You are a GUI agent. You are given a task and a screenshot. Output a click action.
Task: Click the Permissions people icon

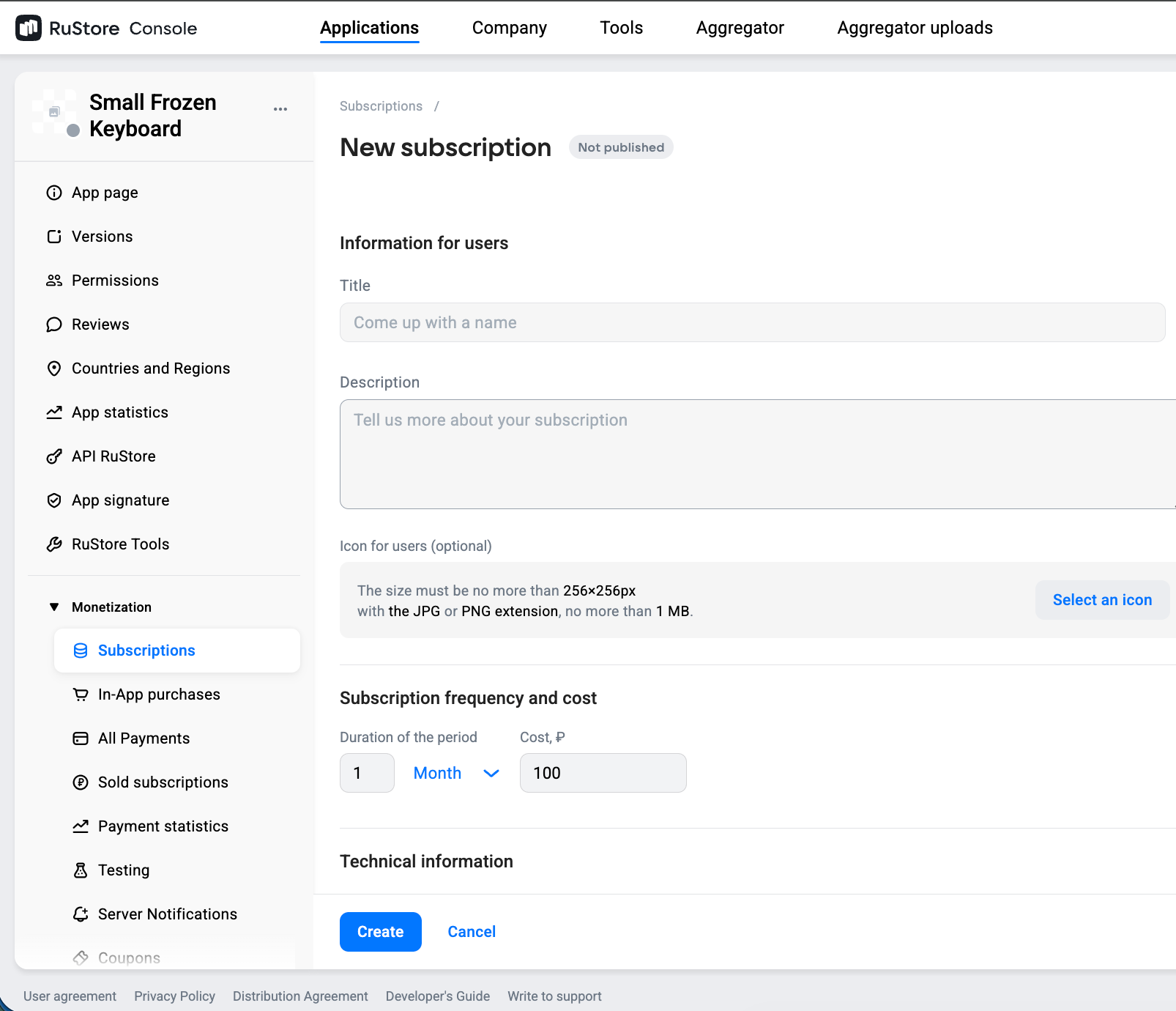coord(54,281)
